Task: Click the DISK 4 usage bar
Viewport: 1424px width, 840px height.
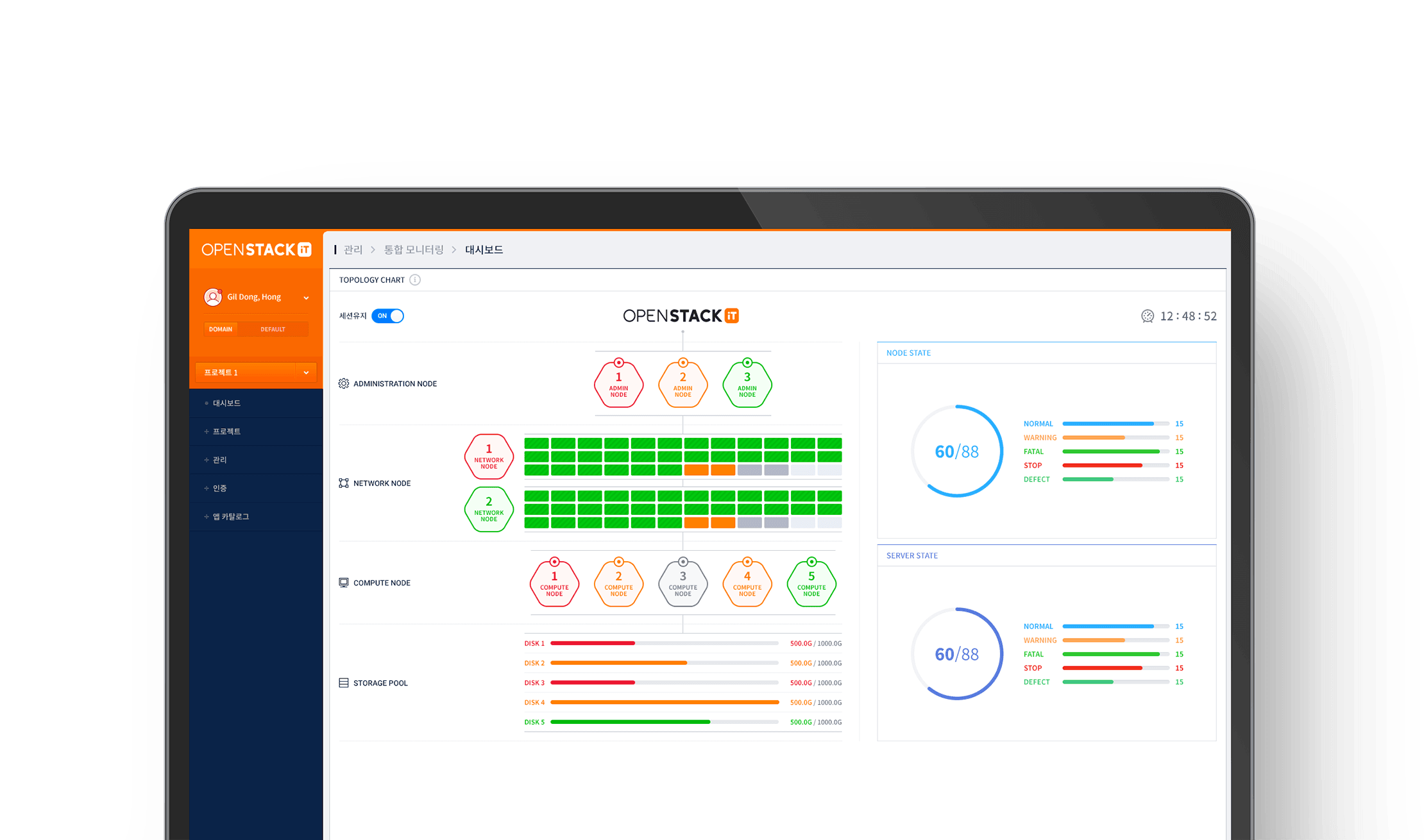Action: point(665,703)
